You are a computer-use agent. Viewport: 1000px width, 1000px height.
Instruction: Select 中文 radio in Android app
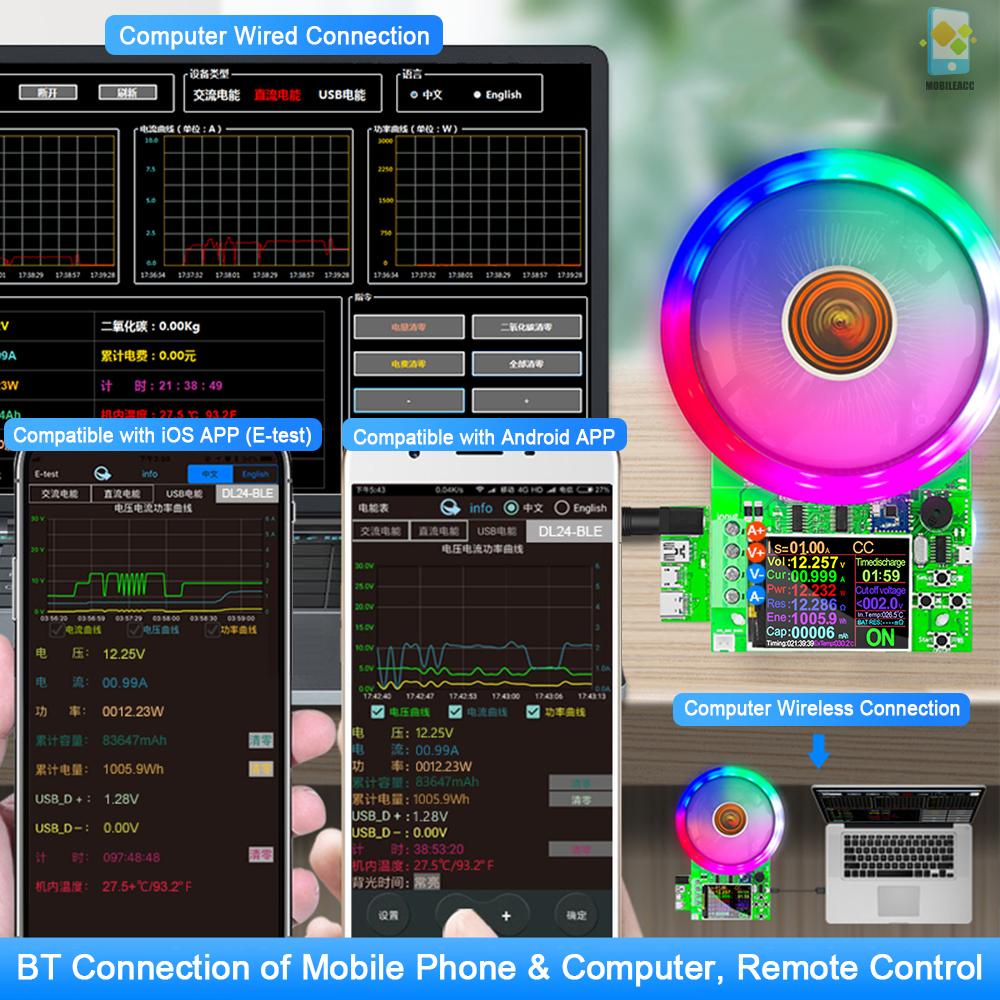(x=511, y=508)
